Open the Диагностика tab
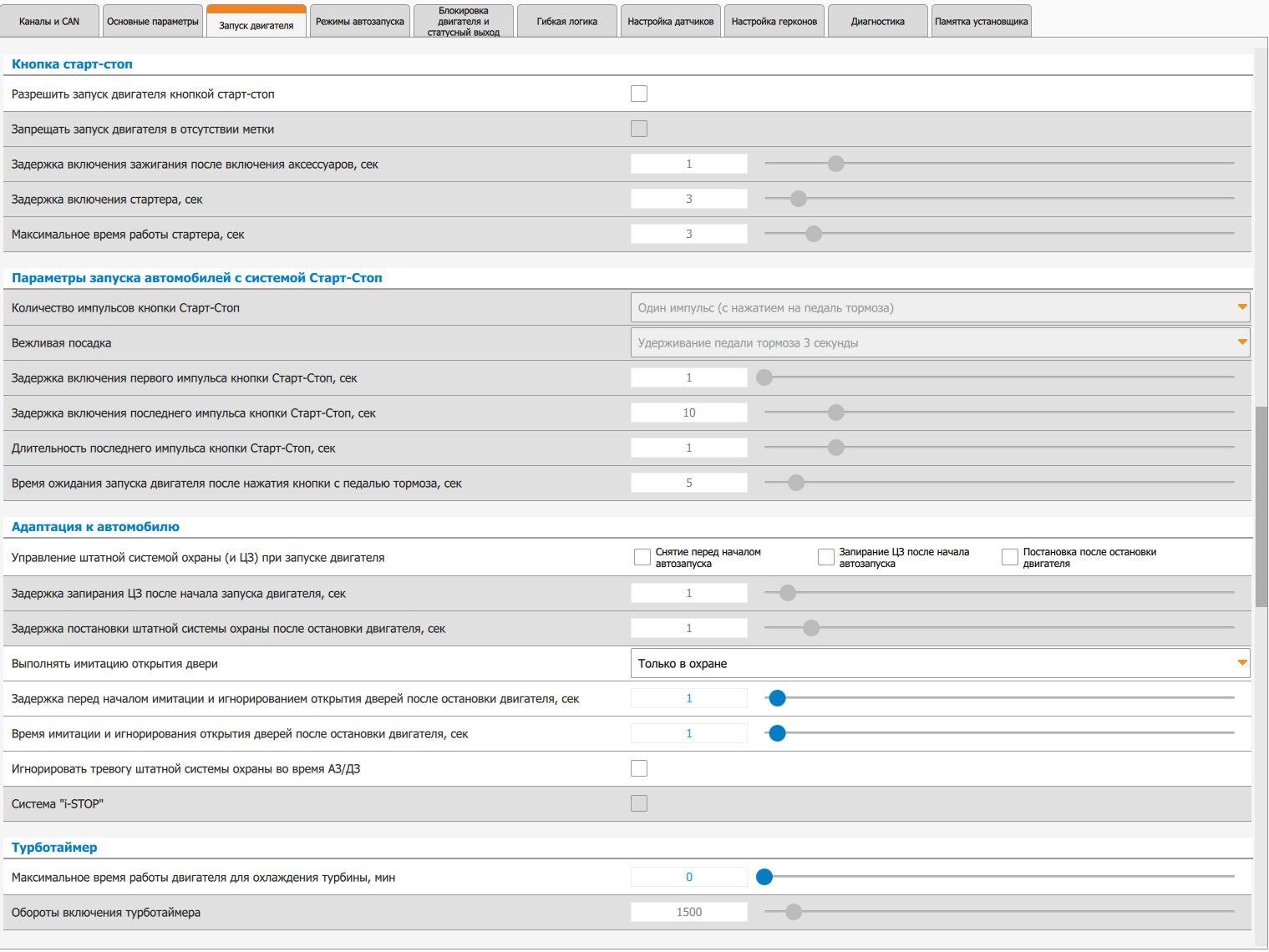Image resolution: width=1269 pixels, height=952 pixels. tap(878, 21)
